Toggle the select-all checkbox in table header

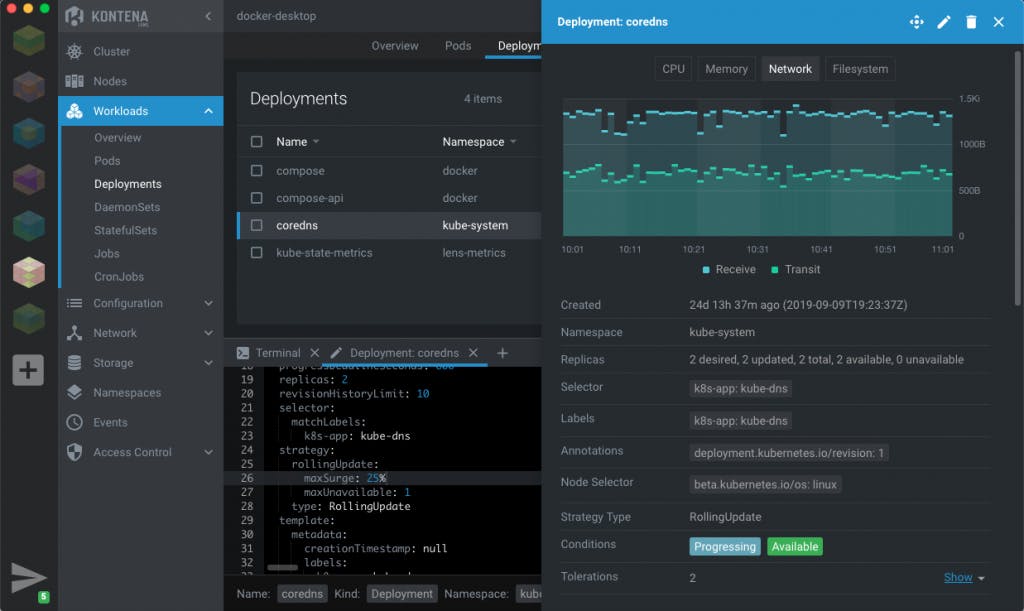click(x=257, y=142)
